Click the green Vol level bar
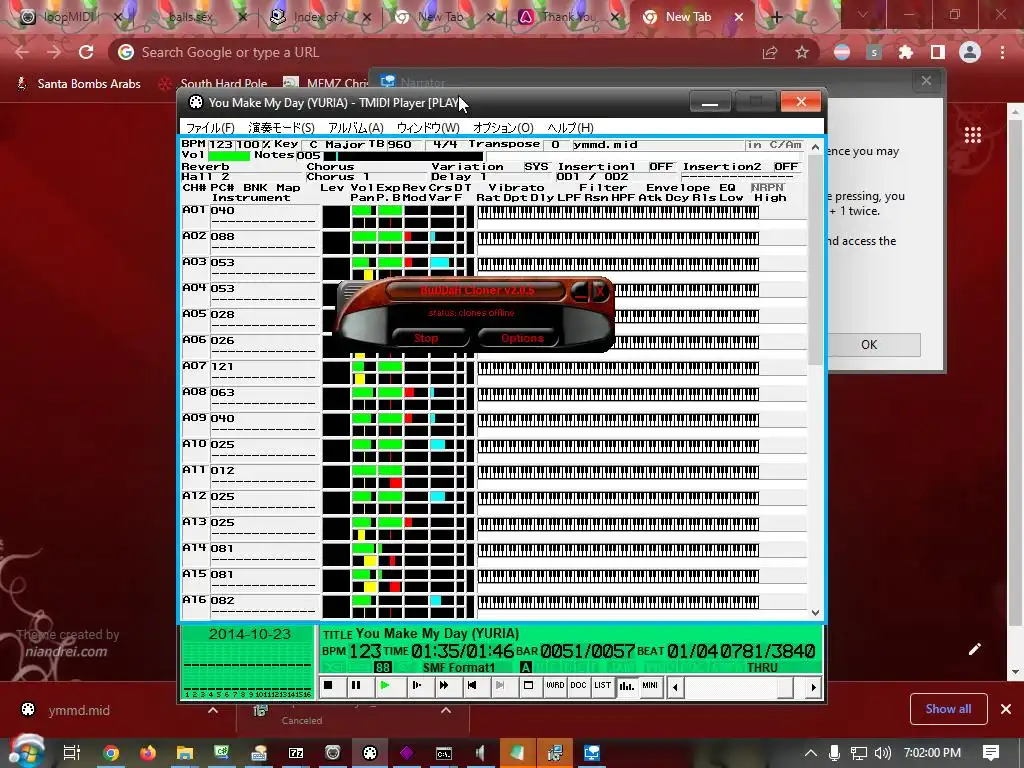 (x=229, y=155)
